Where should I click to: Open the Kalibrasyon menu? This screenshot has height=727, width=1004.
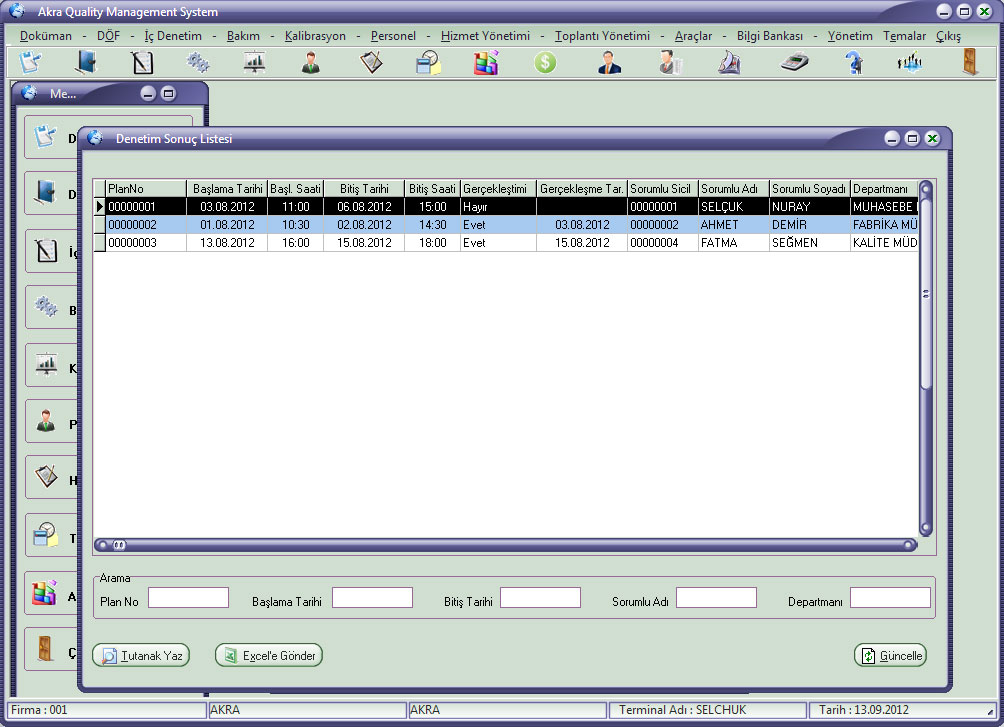315,36
